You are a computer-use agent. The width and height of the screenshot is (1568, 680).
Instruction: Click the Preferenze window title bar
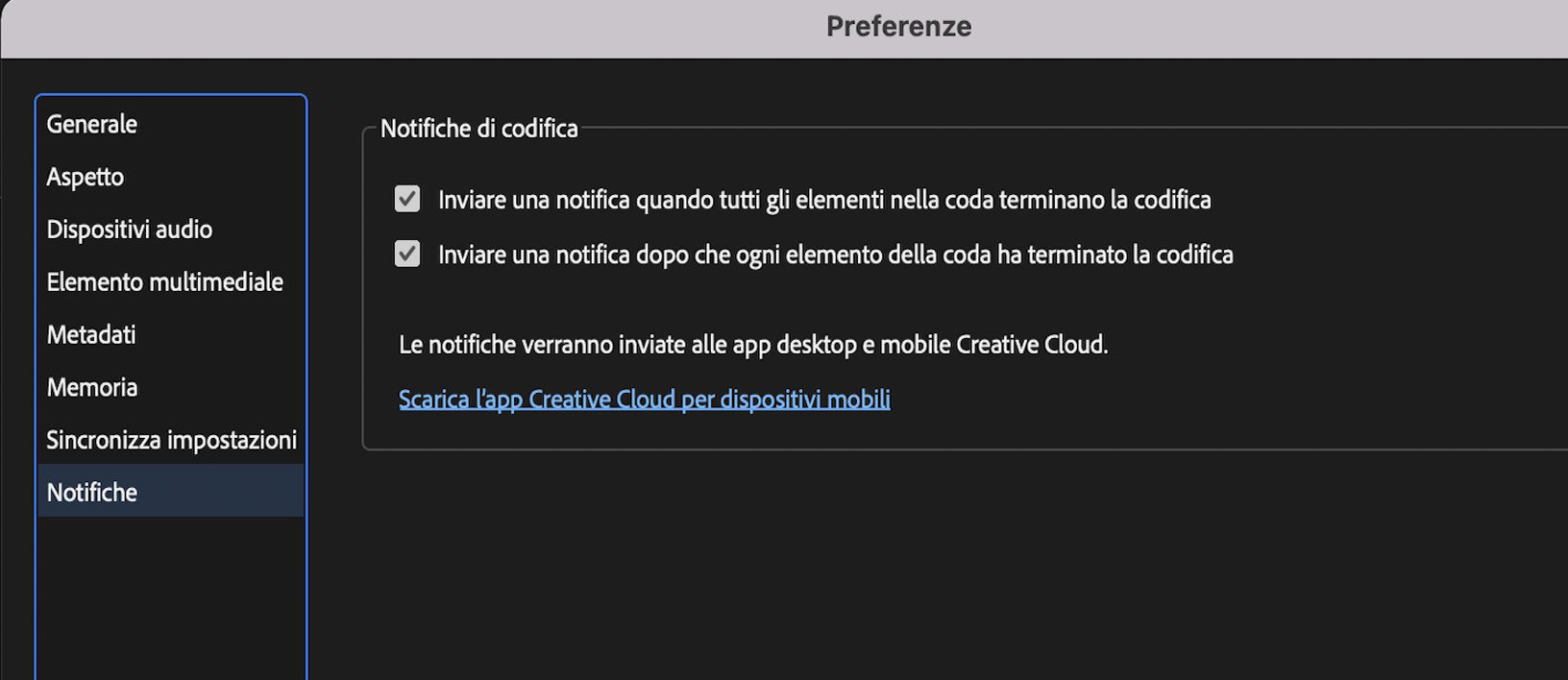tap(896, 26)
